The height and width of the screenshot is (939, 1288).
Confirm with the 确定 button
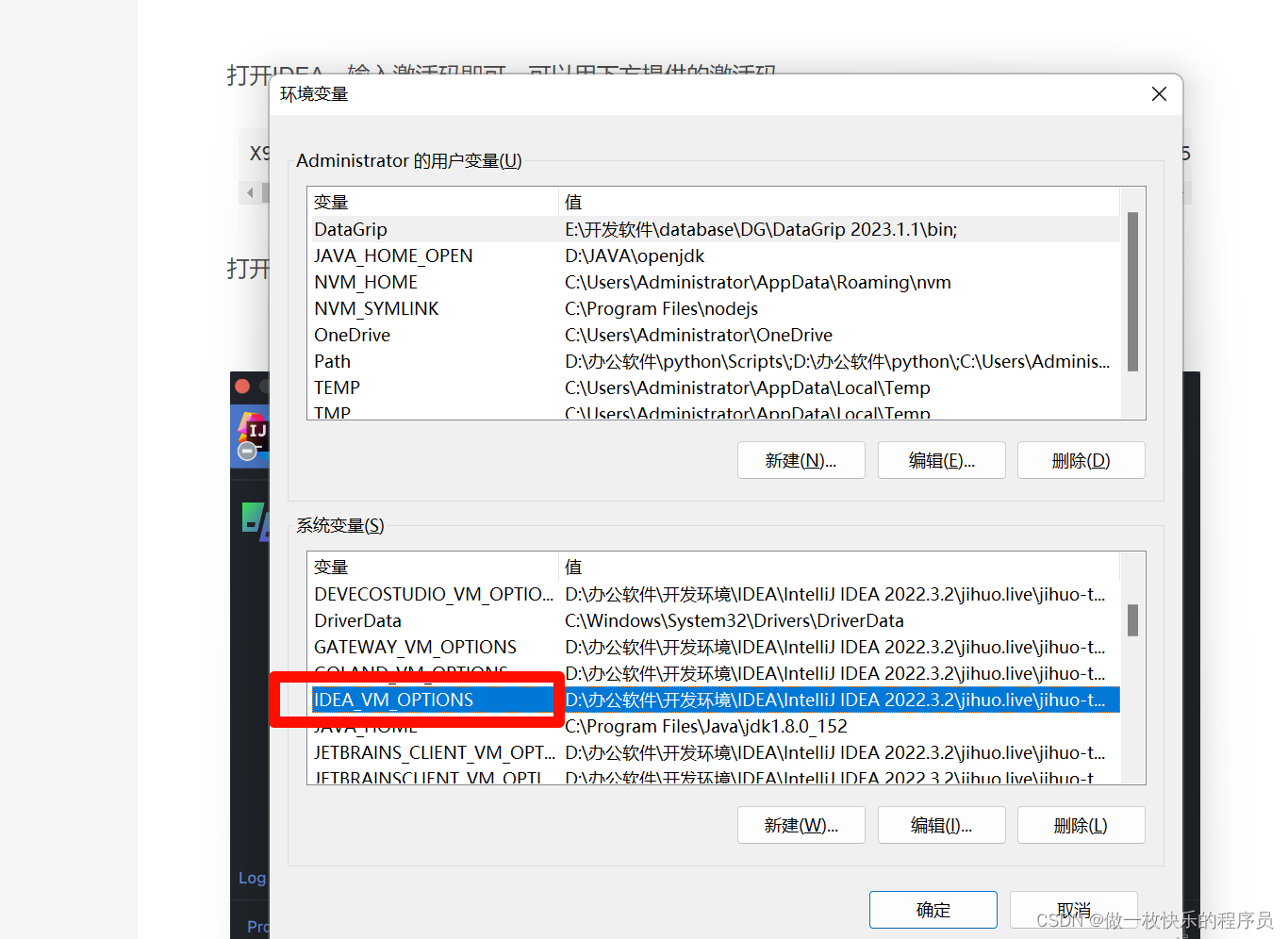point(933,910)
